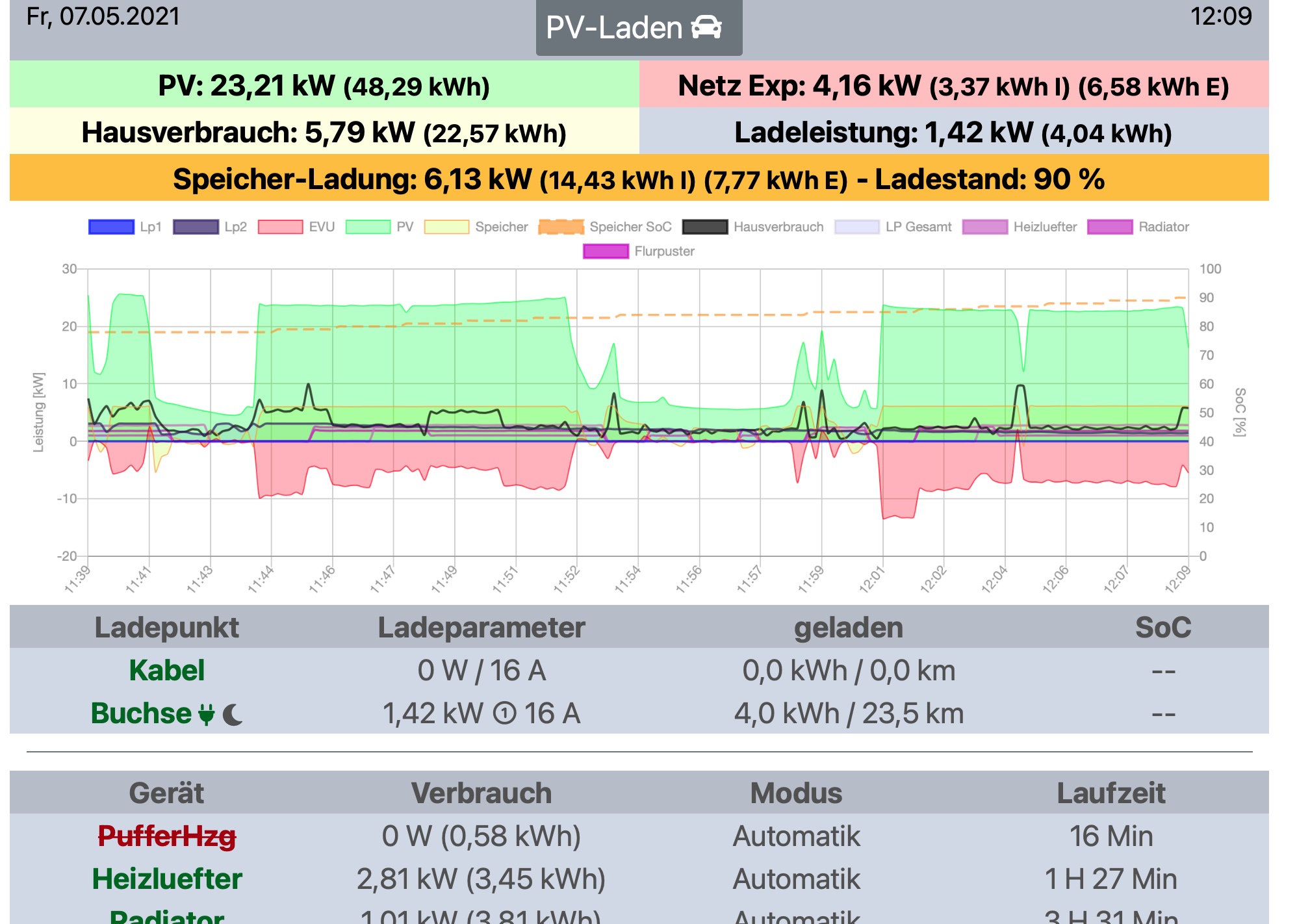Viewport: 1297px width, 924px height.
Task: Toggle the Heizluefter device
Action: coord(167,879)
